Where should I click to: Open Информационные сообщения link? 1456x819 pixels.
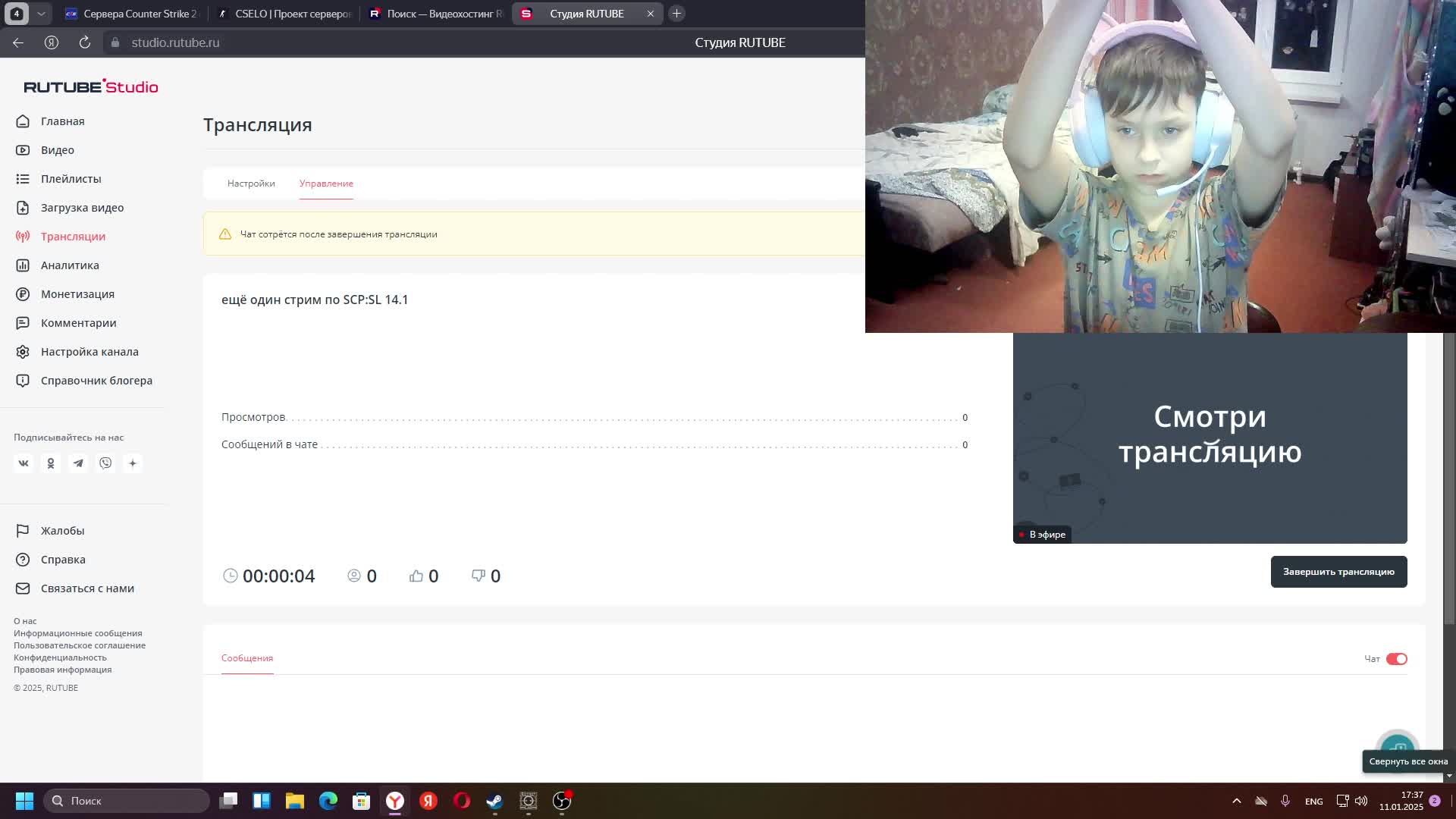[x=77, y=633]
